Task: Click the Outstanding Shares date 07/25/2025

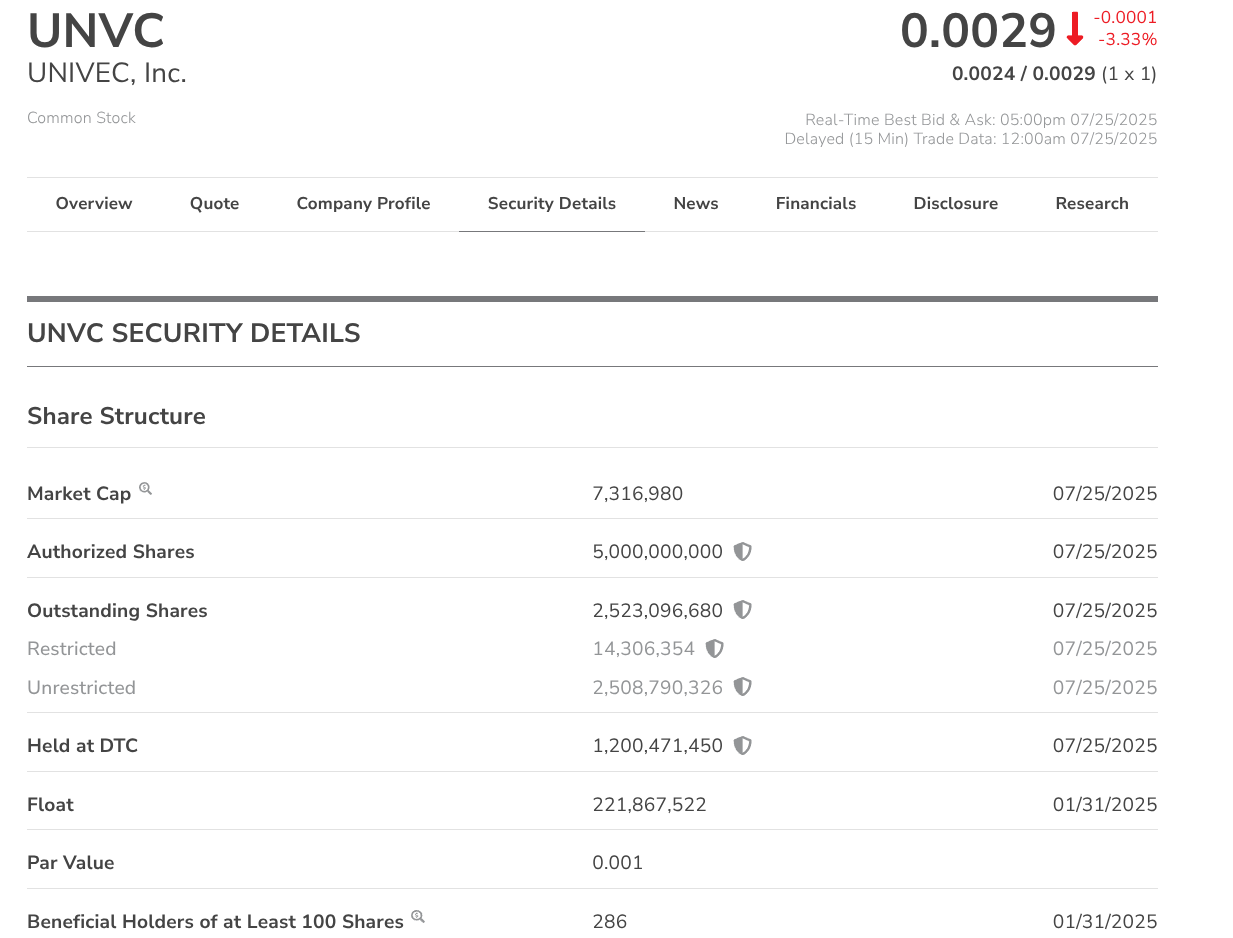Action: click(1105, 611)
